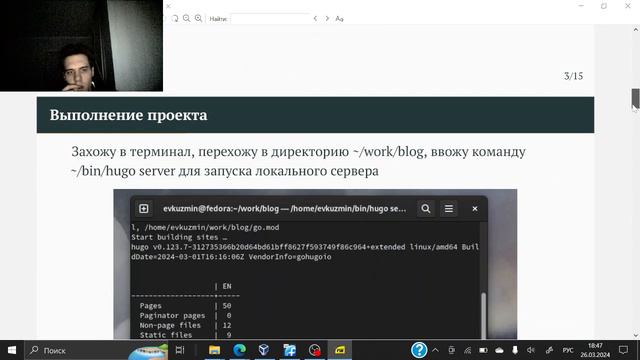Click the 'Paginator pages' row in the terminal table
The image size is (640, 360).
coord(185,316)
